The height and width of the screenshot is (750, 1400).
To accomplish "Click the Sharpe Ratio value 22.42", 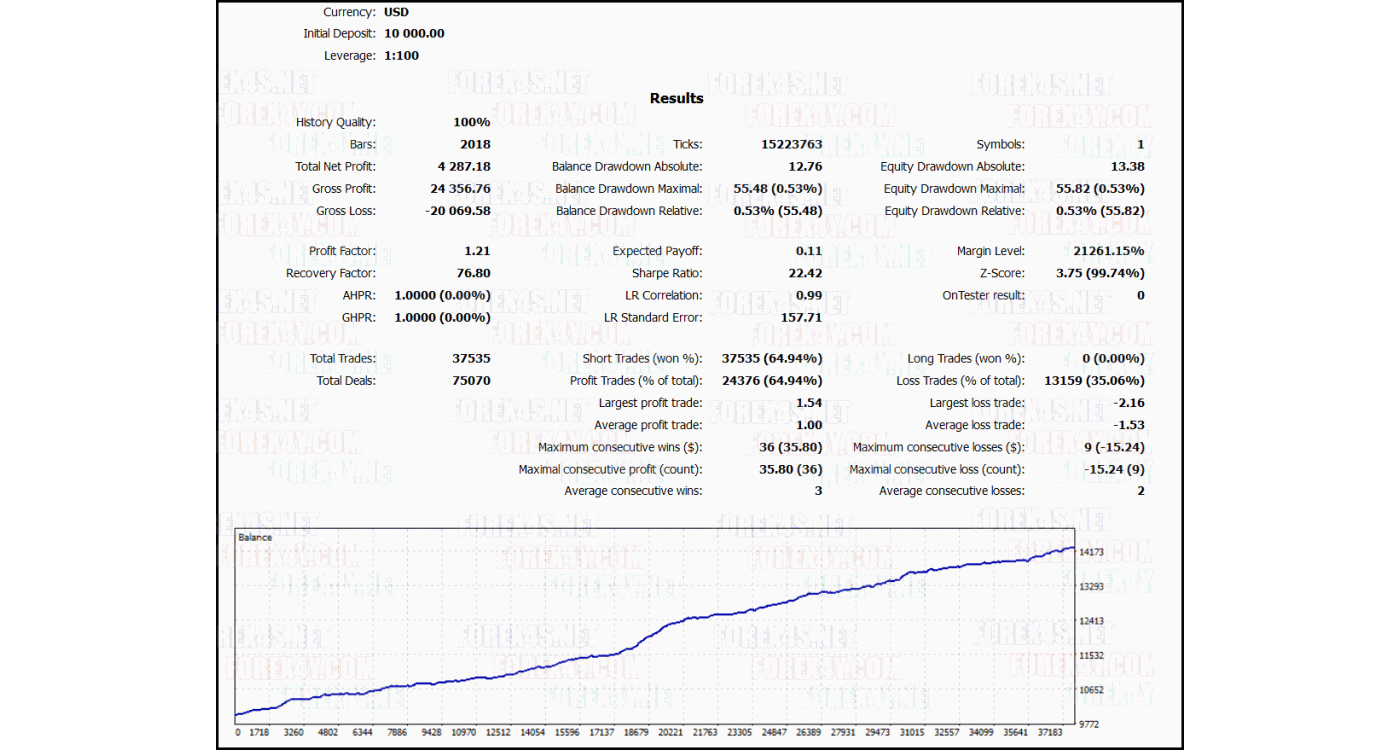I will (807, 273).
